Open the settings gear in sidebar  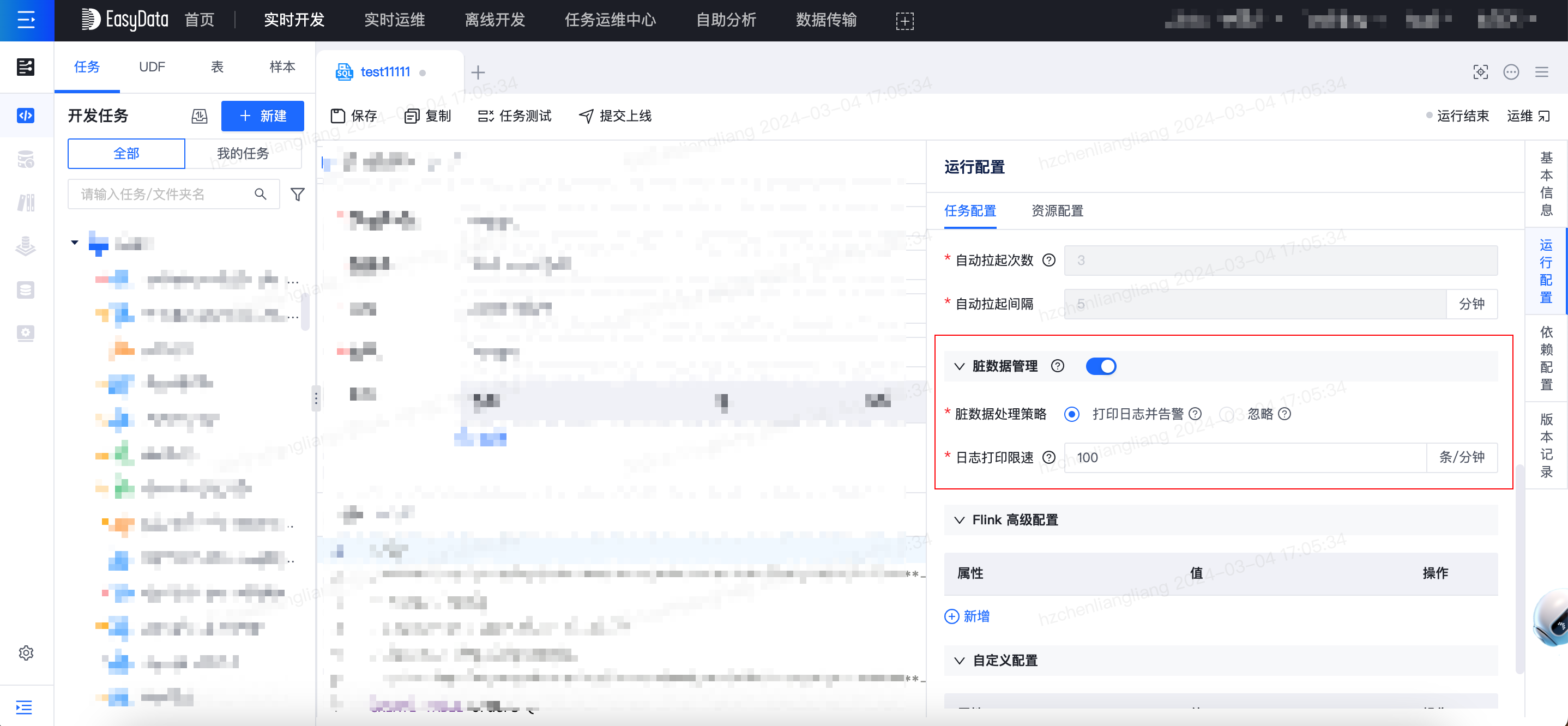click(x=26, y=653)
